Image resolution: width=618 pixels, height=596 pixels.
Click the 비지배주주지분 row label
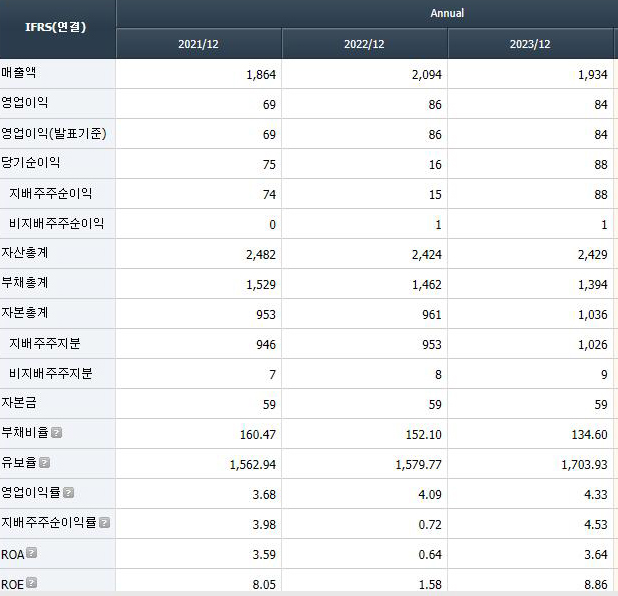point(50,373)
